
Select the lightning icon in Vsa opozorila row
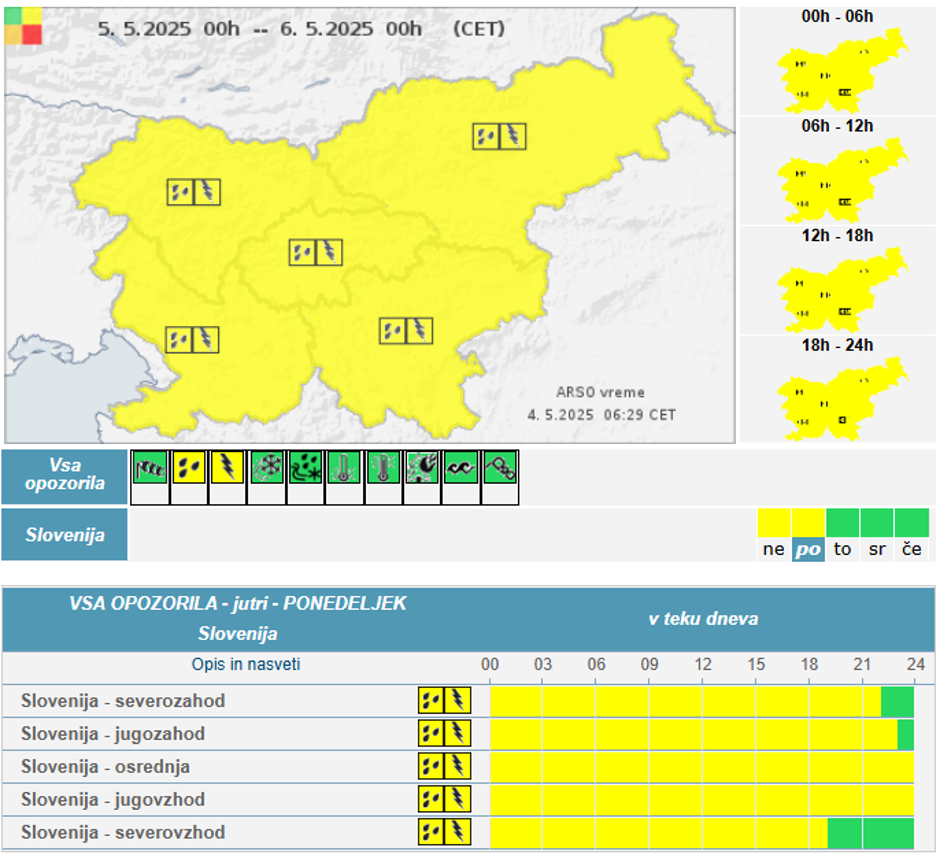click(x=228, y=468)
